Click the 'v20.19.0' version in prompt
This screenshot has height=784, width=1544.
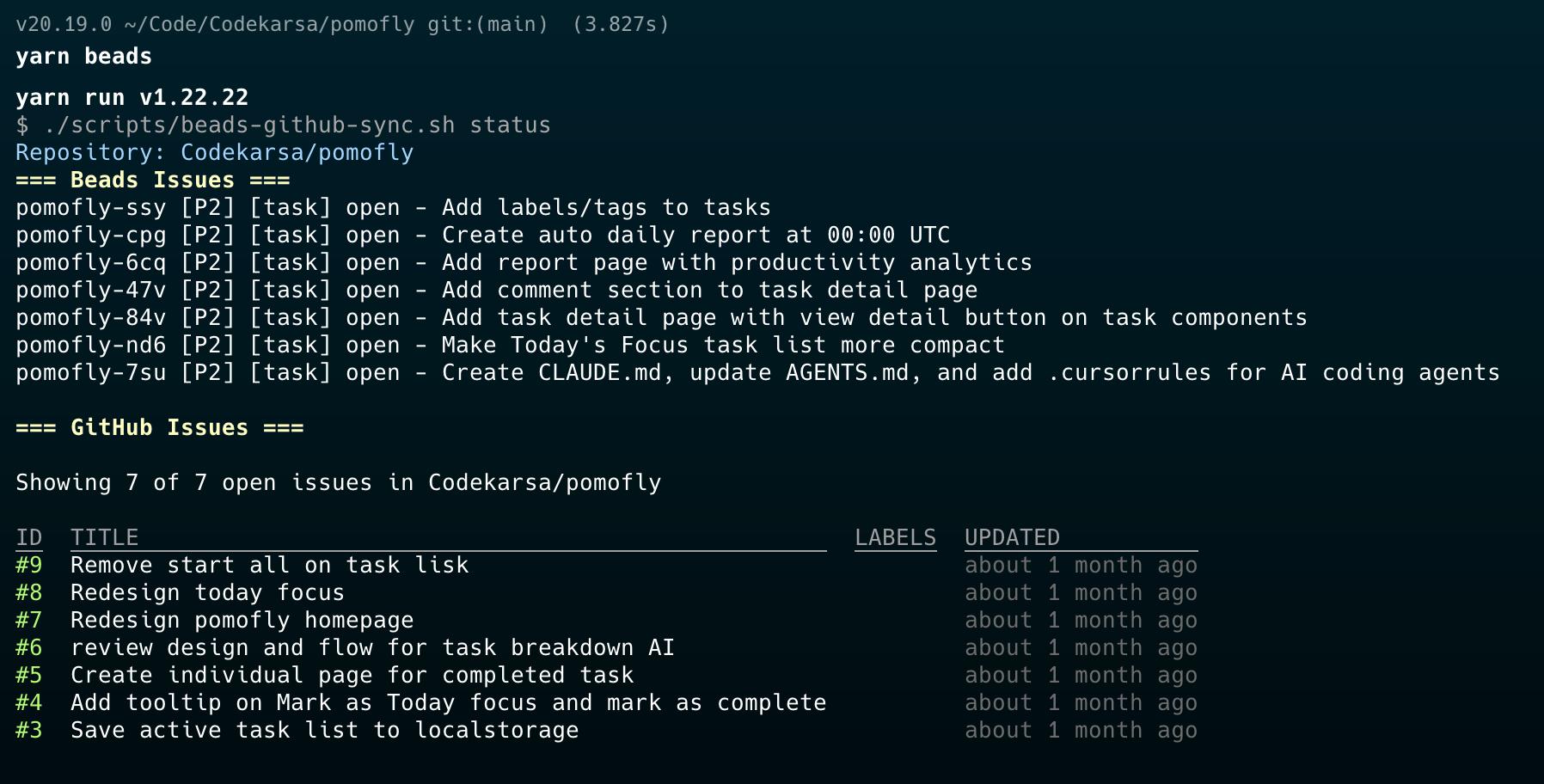pyautogui.click(x=64, y=24)
